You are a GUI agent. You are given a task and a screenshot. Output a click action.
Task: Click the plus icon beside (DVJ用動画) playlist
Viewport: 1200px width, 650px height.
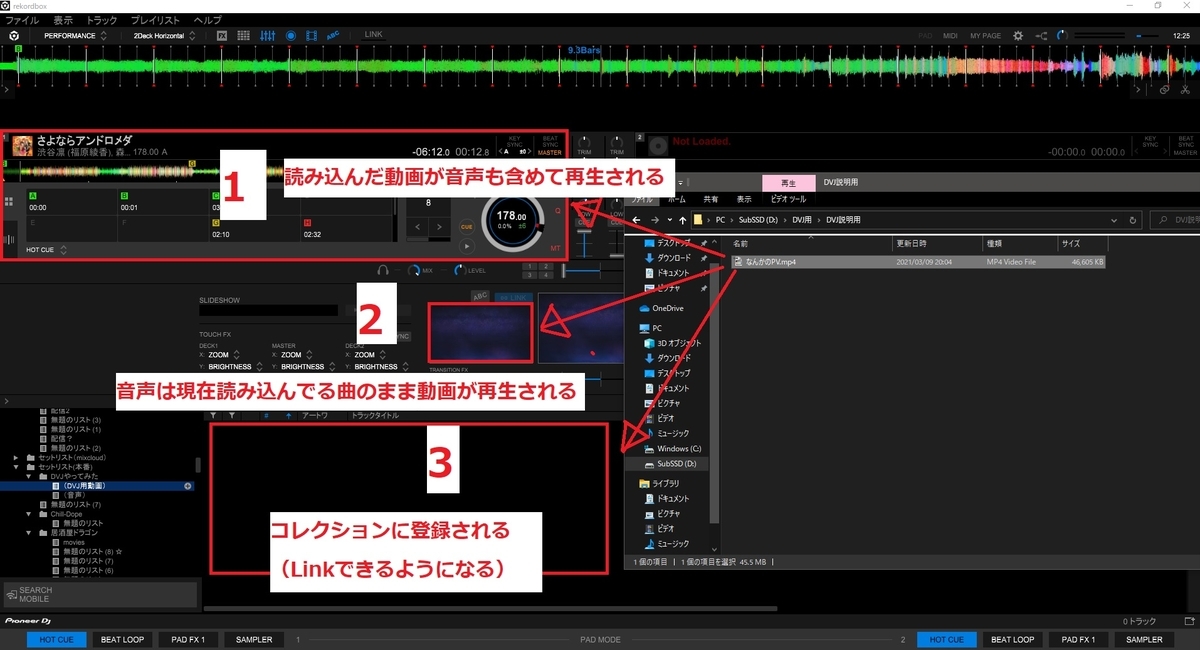point(188,485)
